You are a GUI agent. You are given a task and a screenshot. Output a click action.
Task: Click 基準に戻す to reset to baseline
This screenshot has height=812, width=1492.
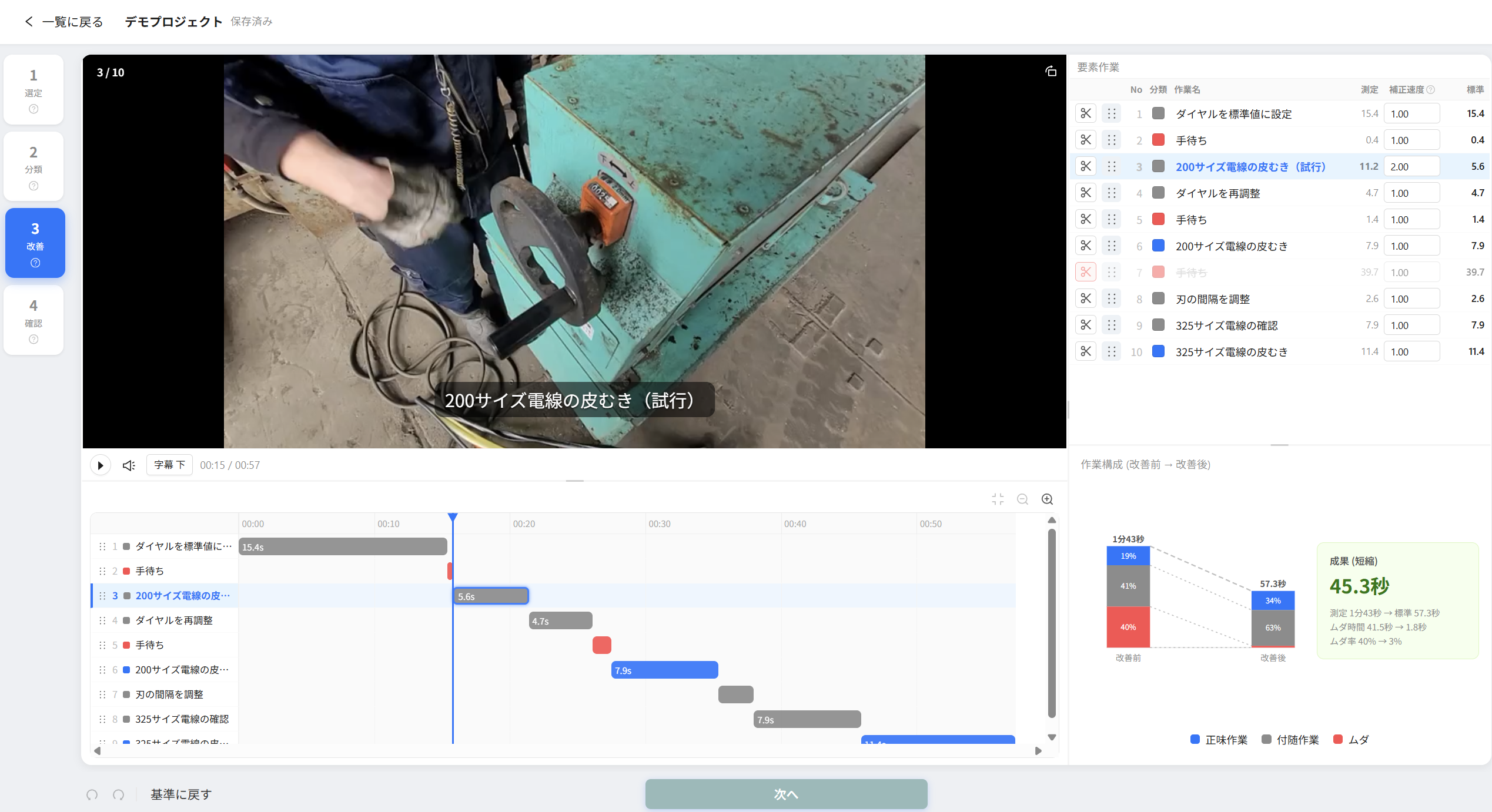(x=181, y=795)
